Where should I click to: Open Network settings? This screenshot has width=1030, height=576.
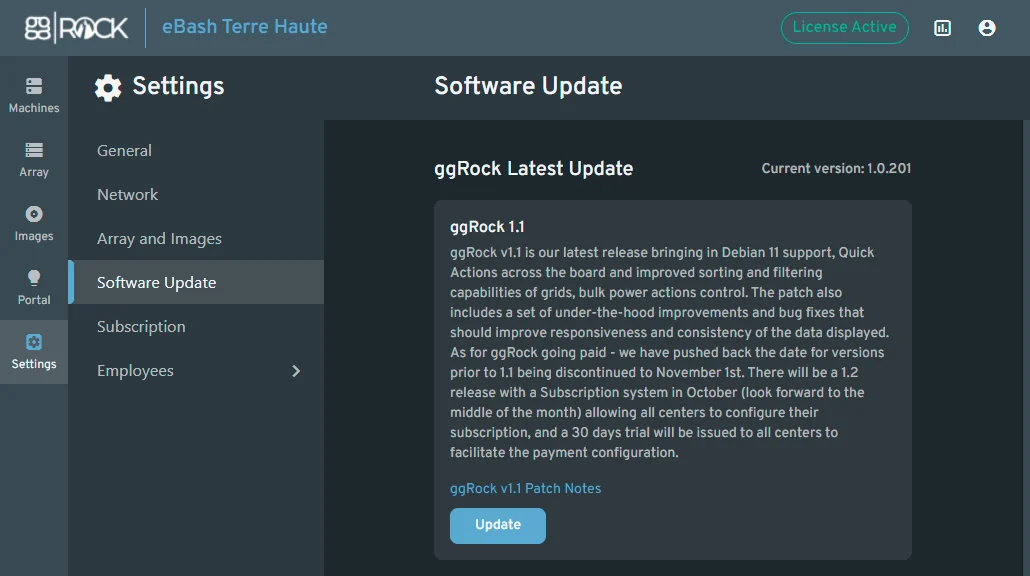coord(196,194)
